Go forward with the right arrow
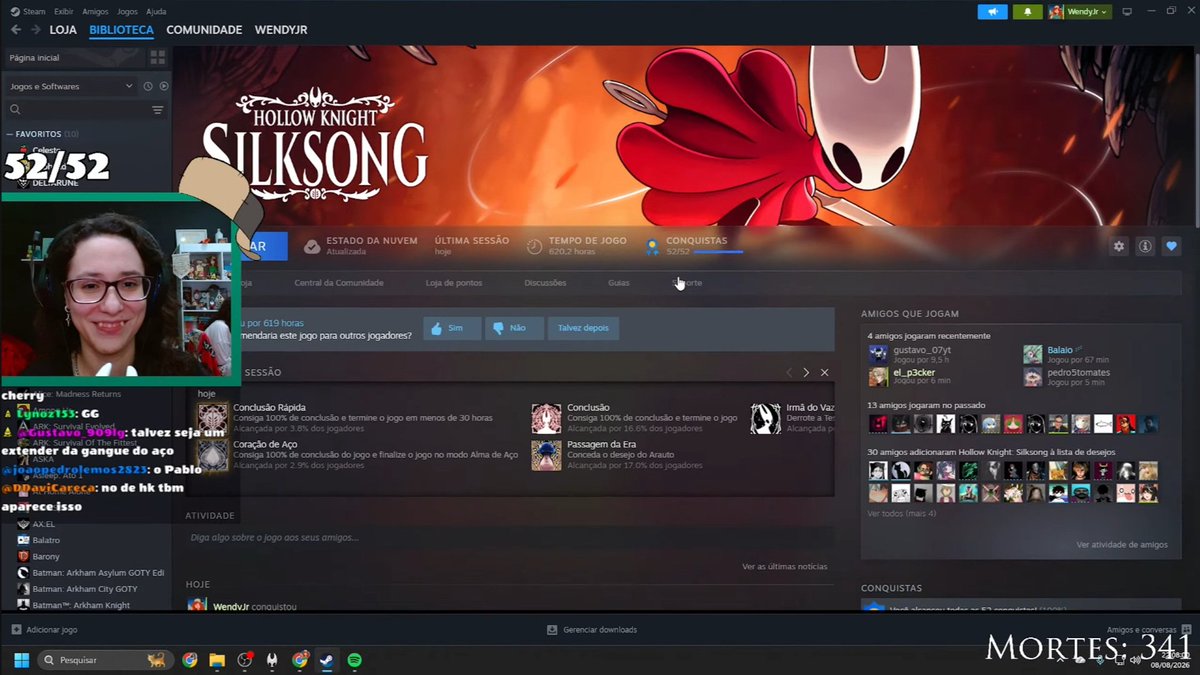 pyautogui.click(x=35, y=30)
